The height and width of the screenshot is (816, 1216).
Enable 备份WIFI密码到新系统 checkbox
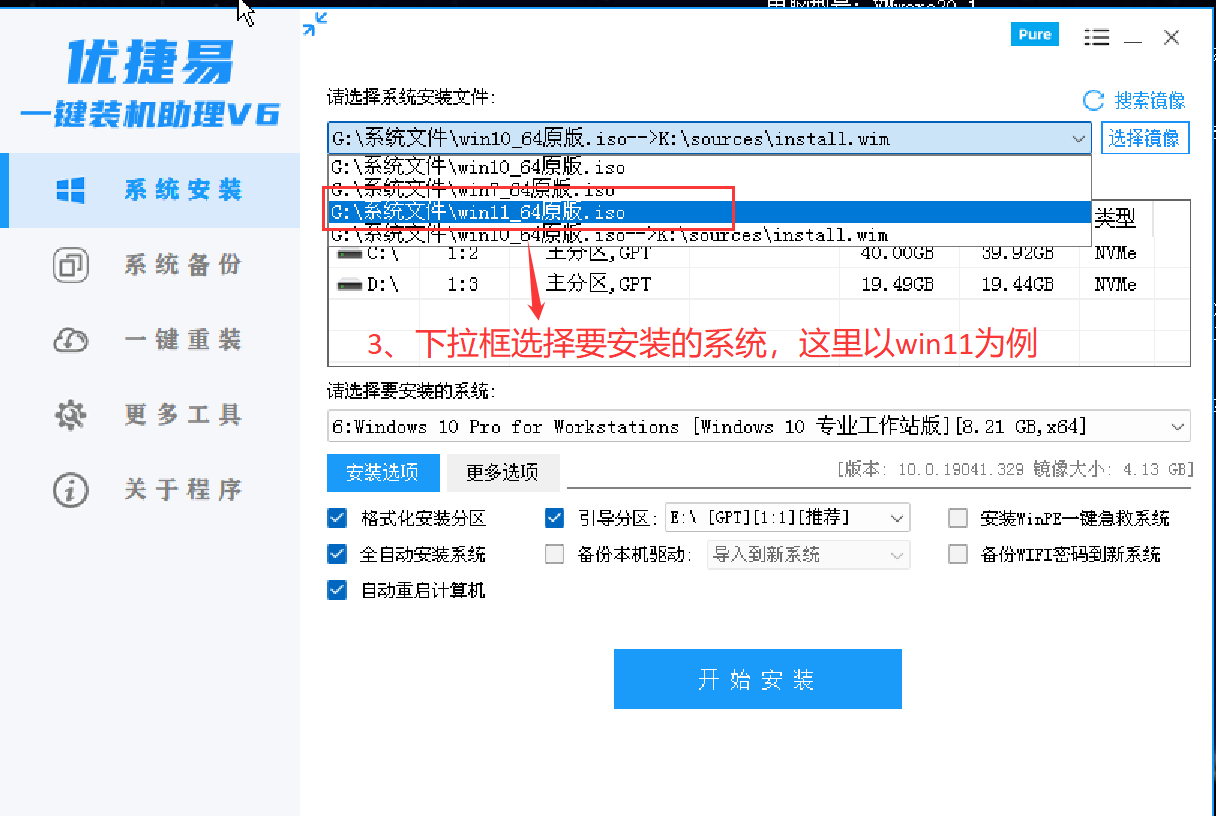point(958,554)
